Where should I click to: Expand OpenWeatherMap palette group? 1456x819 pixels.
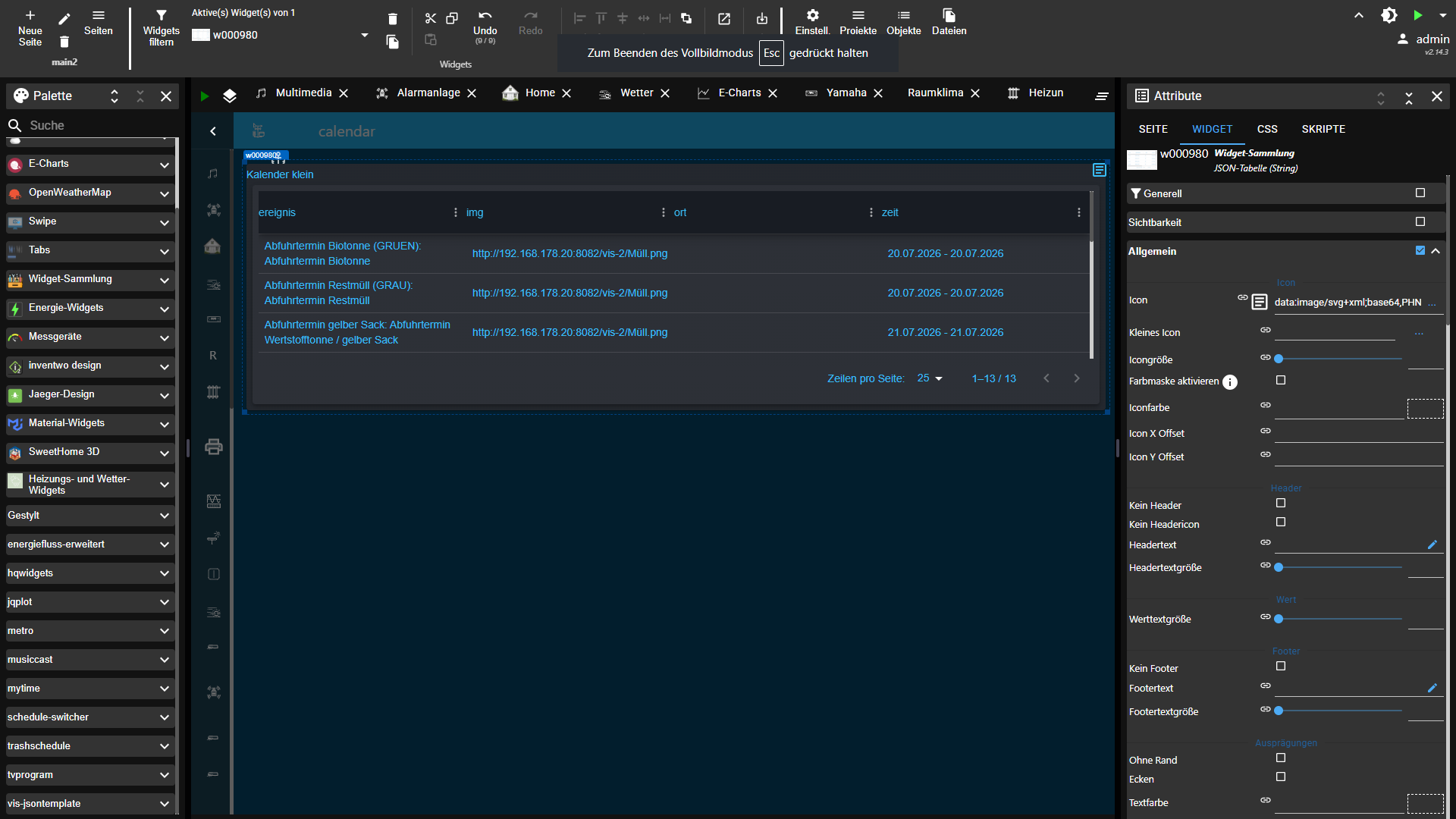(90, 193)
